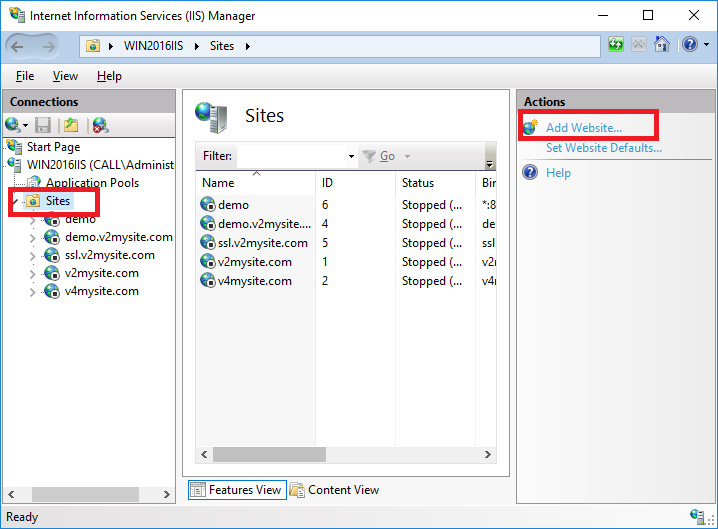Click the globe icon of v4mysite.com row
Viewport: 718px width, 529px height.
coord(208,281)
